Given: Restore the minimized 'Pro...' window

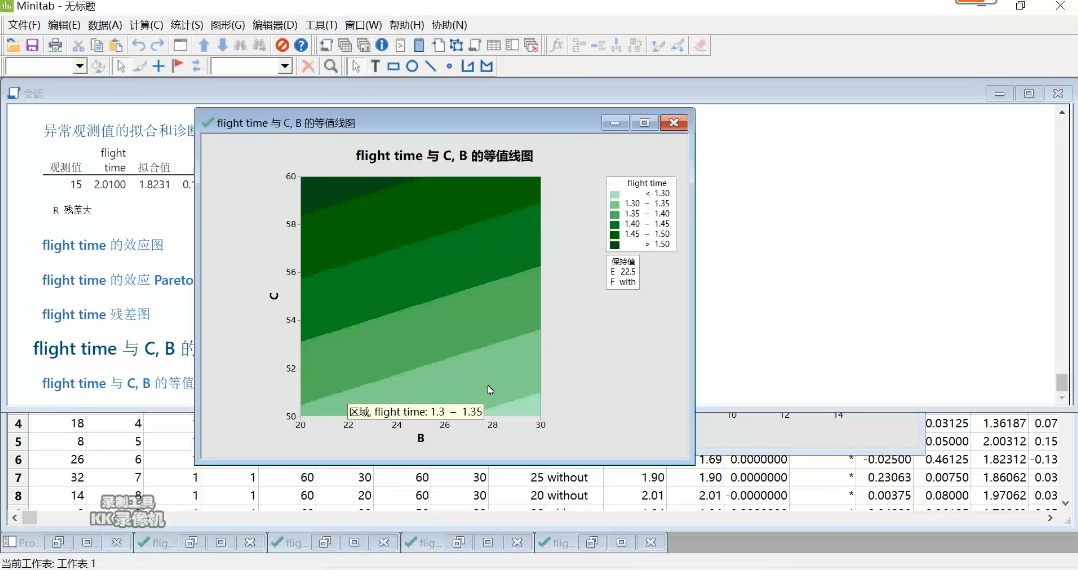Looking at the screenshot, I should click(x=58, y=542).
